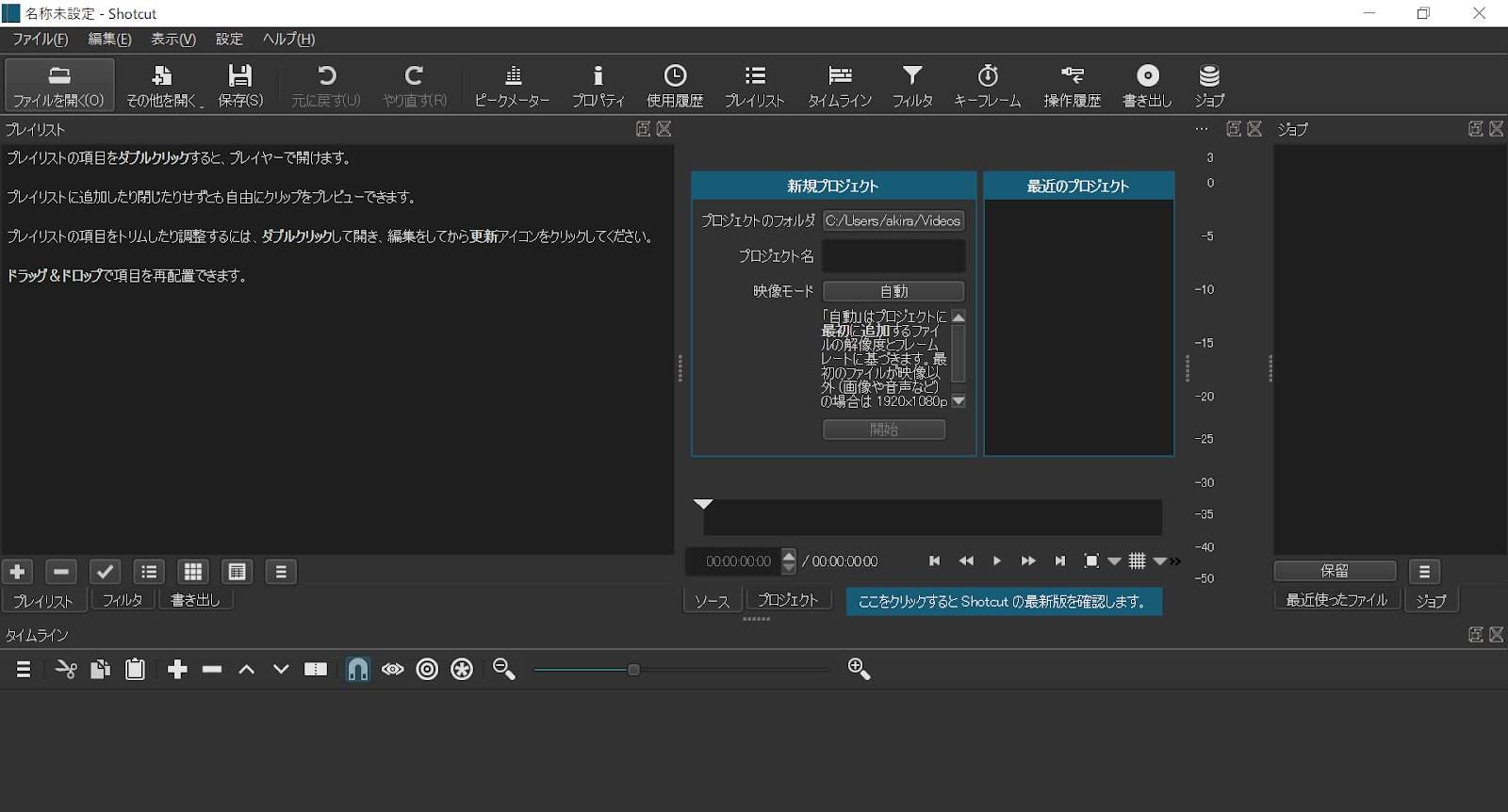
Task: Click the 開始 button
Action: click(884, 430)
